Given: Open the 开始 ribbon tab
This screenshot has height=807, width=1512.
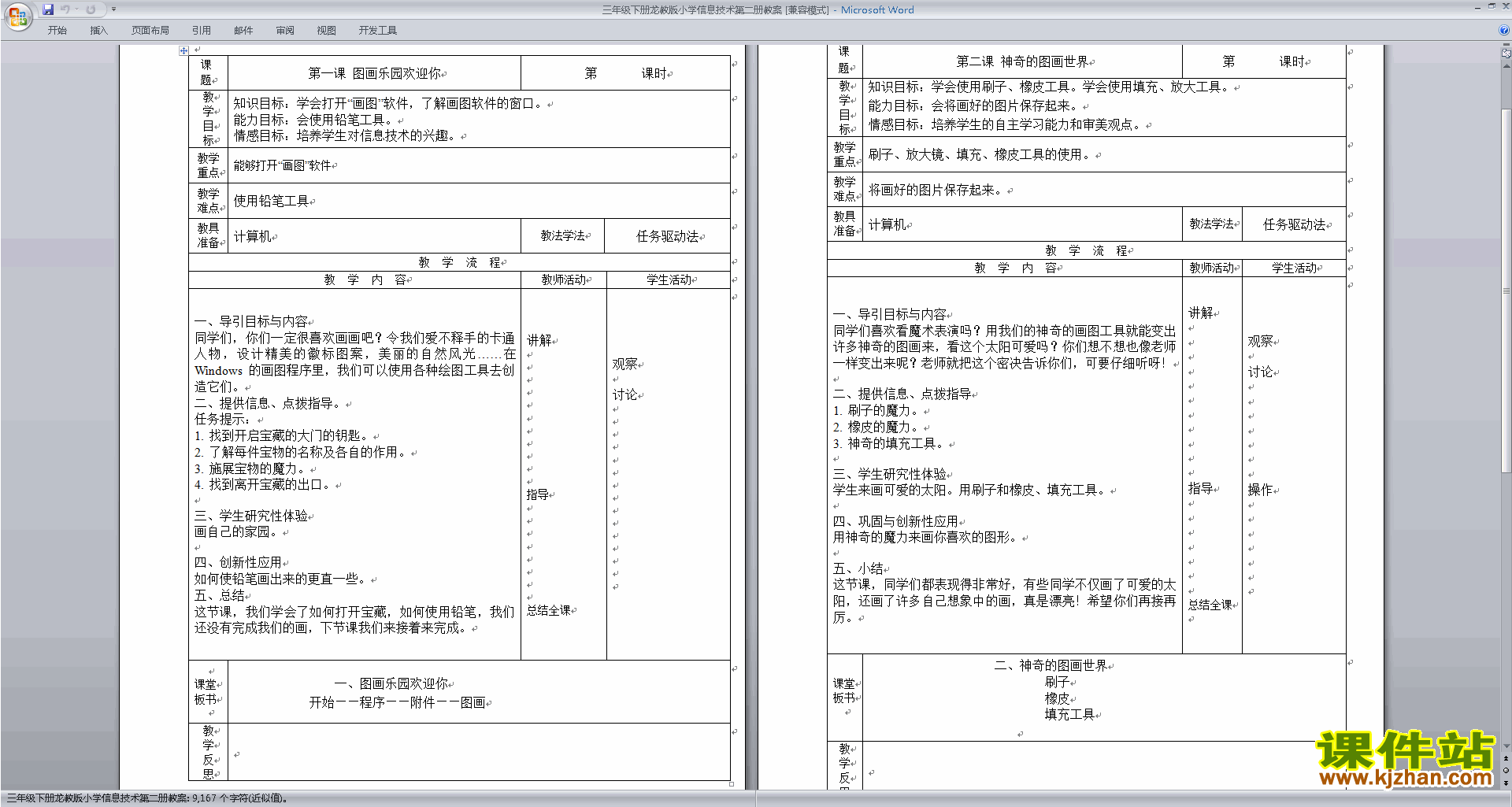Looking at the screenshot, I should coord(57,30).
